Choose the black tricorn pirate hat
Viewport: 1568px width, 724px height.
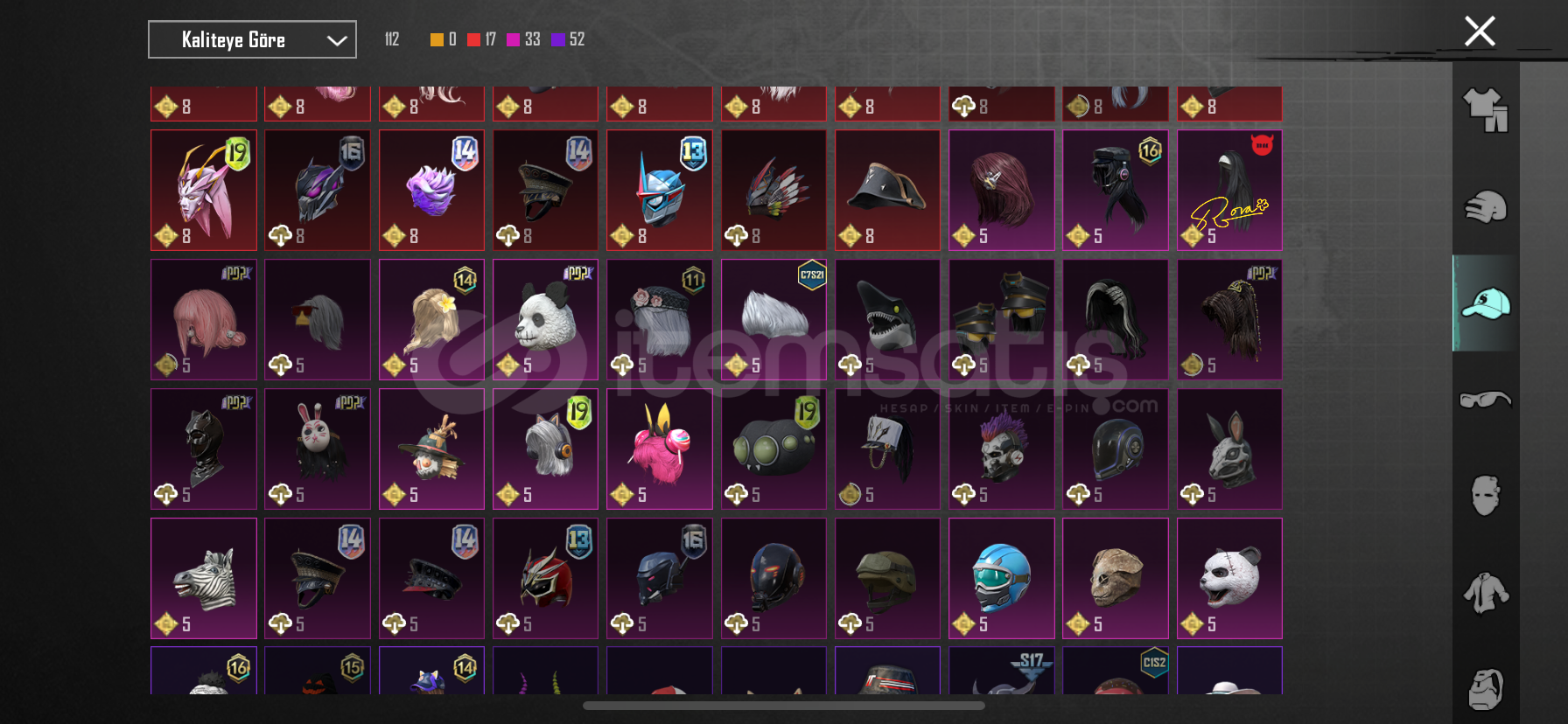coord(887,191)
